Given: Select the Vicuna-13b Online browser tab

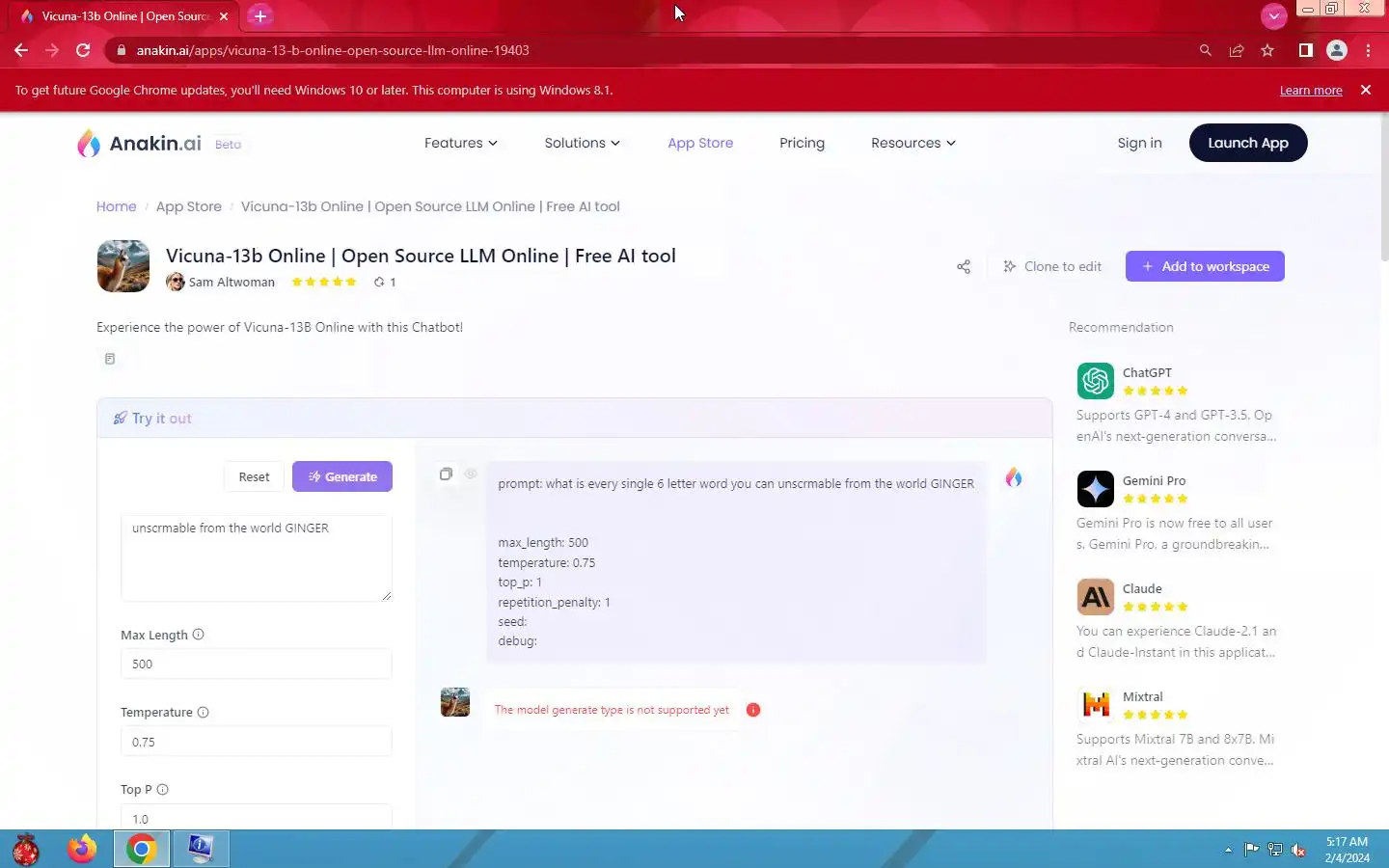Looking at the screenshot, I should pos(125,16).
